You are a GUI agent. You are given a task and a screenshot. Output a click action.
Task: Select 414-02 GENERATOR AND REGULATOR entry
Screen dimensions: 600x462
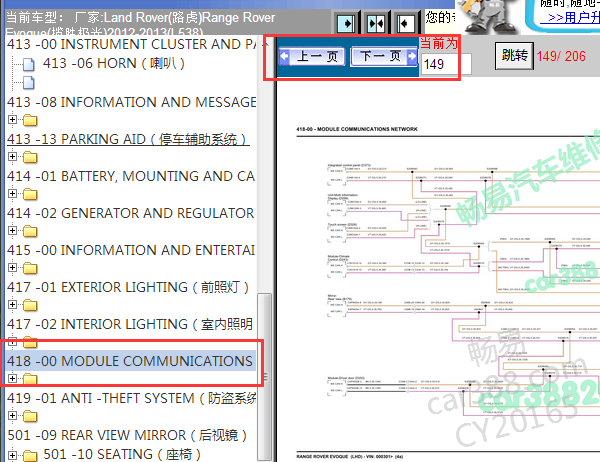(x=130, y=213)
